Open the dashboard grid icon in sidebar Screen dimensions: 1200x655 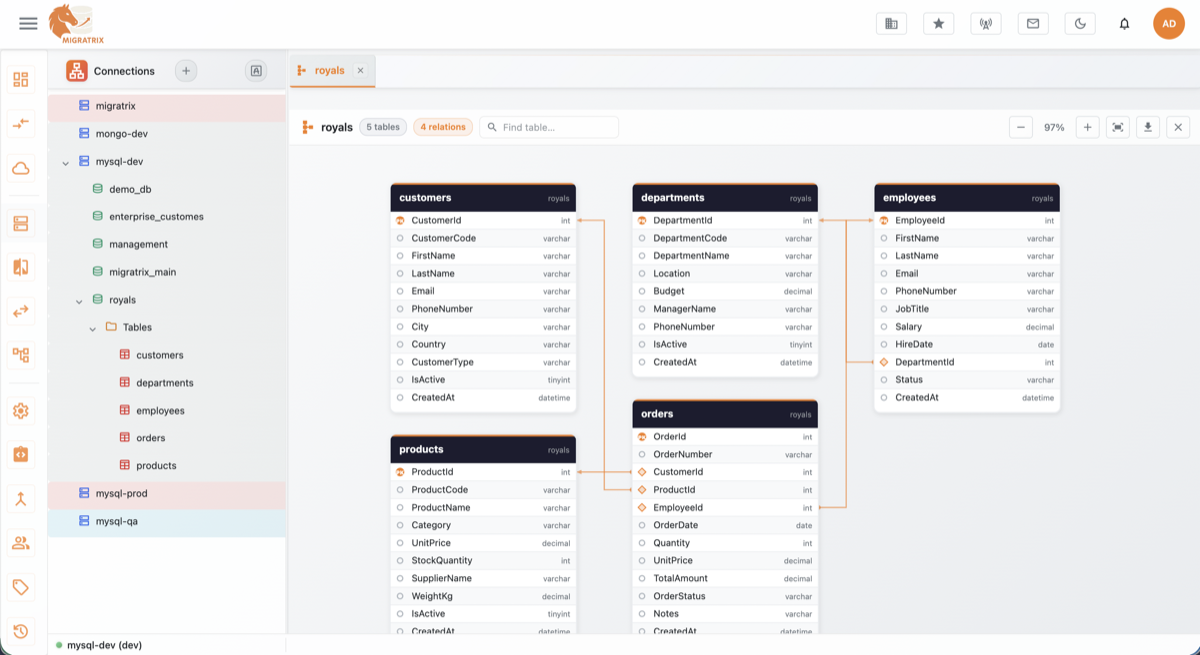(x=20, y=78)
